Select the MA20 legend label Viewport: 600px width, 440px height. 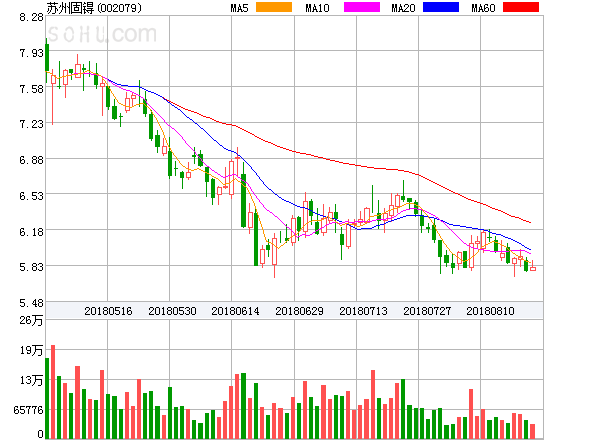[403, 8]
